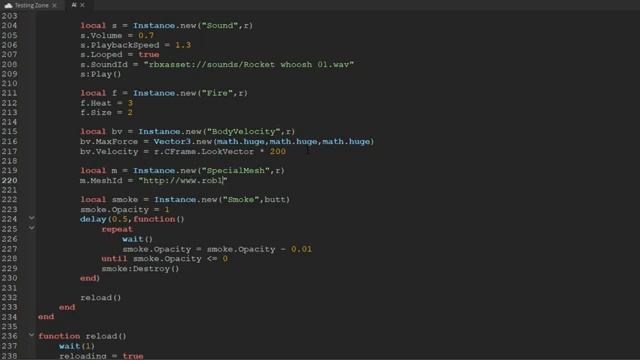Click reloading on line 238
The image size is (640, 360).
82,356
